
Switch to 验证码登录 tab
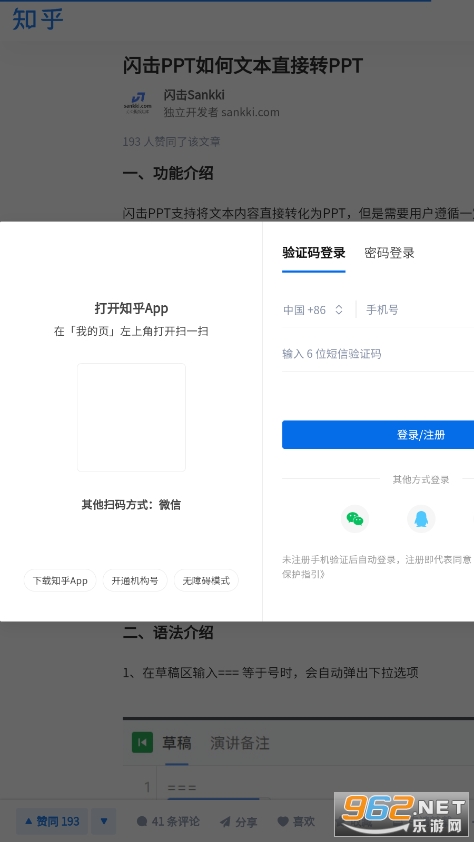(x=313, y=253)
